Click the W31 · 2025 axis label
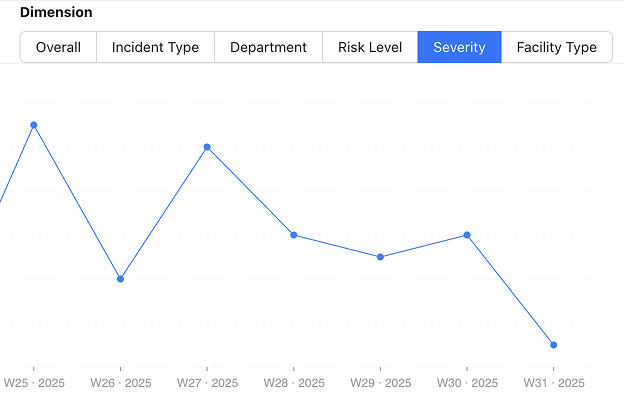The height and width of the screenshot is (406, 624). [554, 383]
